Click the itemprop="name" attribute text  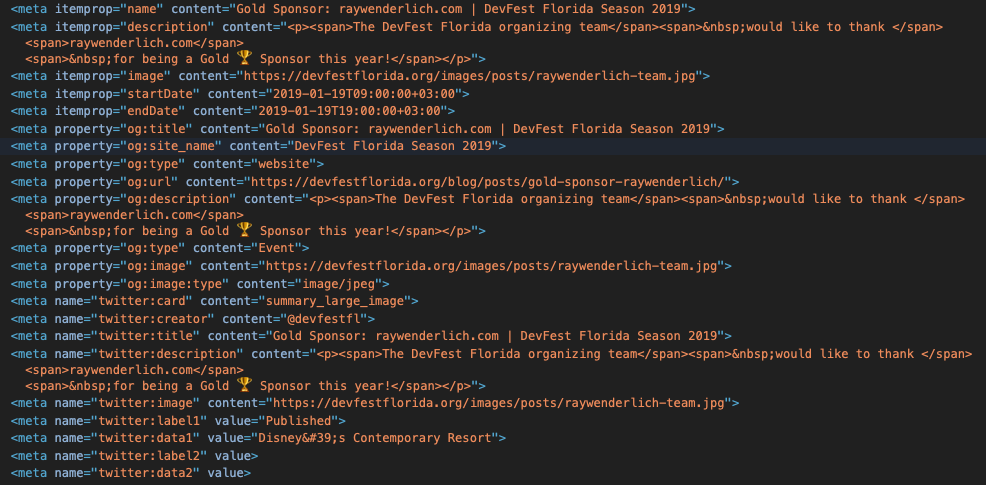(109, 9)
